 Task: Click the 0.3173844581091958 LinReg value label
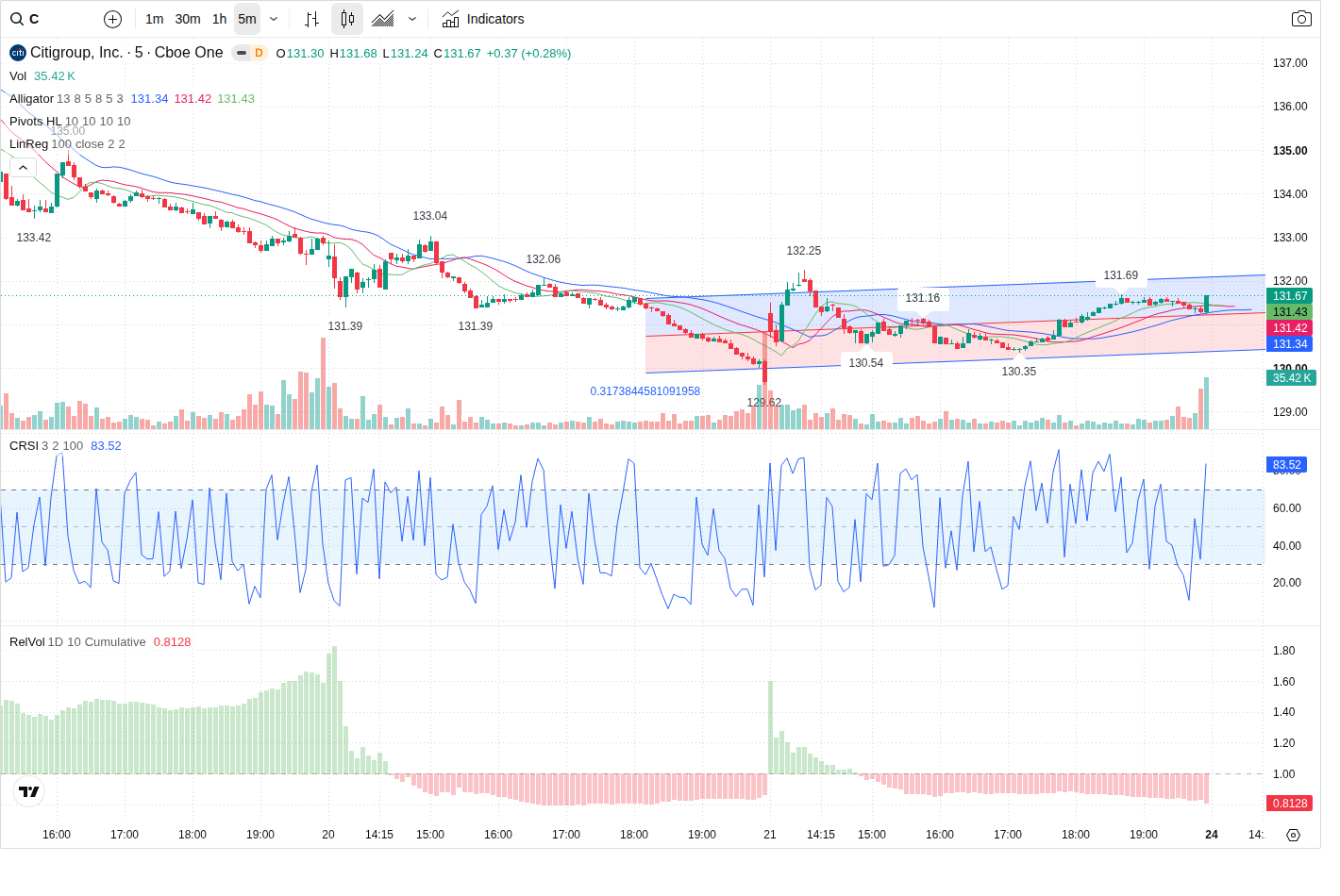(x=645, y=391)
